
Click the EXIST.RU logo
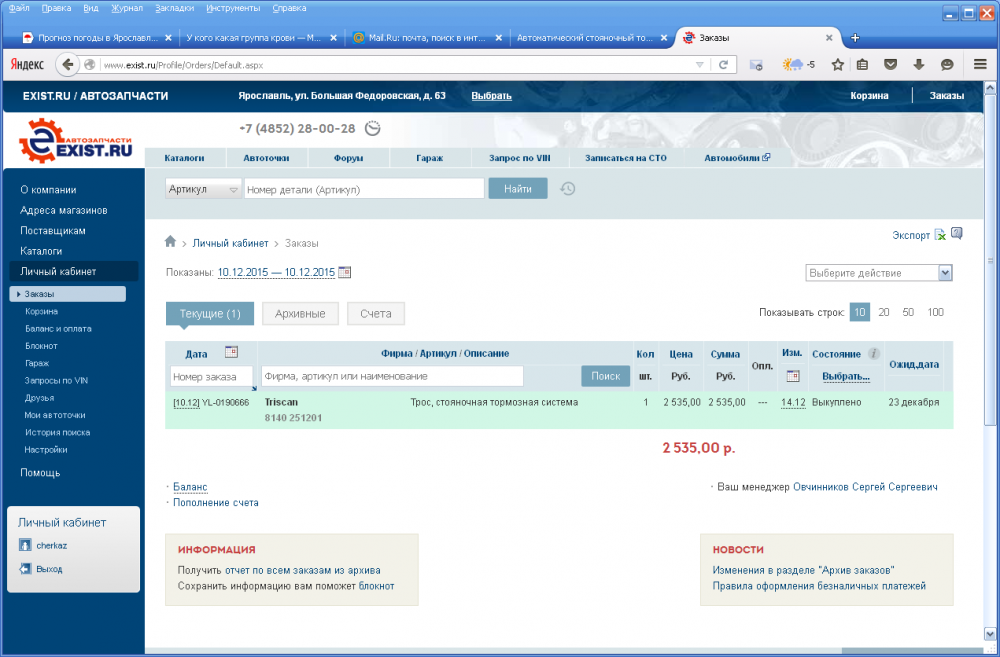[x=75, y=141]
